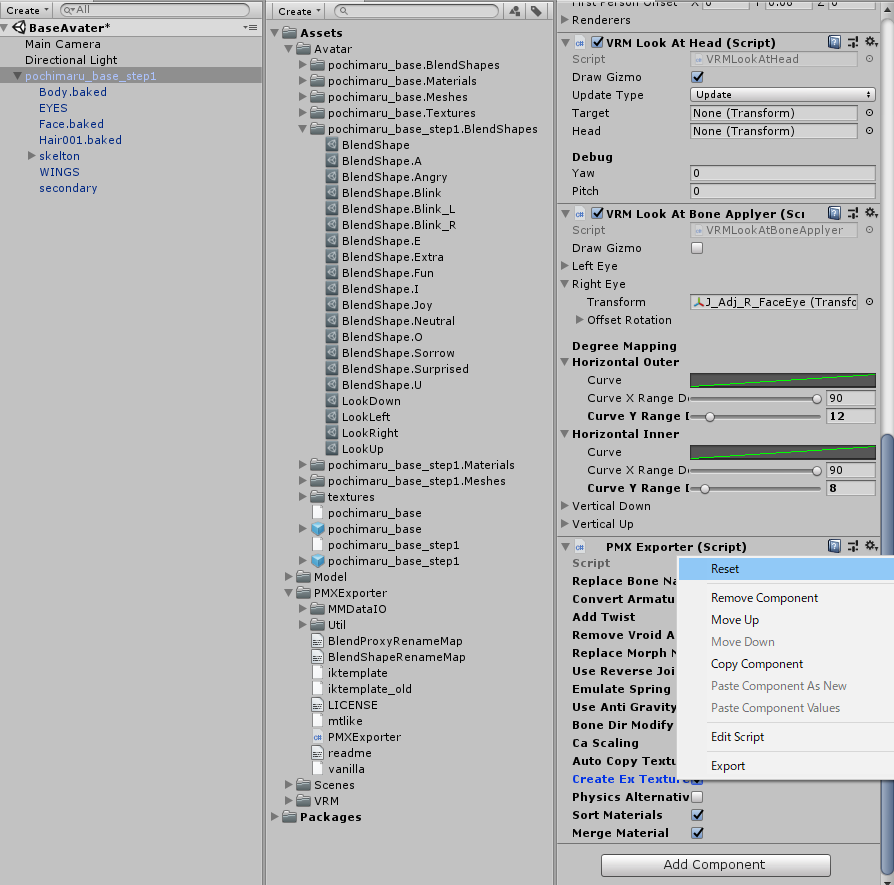This screenshot has height=885, width=894.
Task: Uncheck Sort Materials checkbox
Action: click(x=697, y=814)
